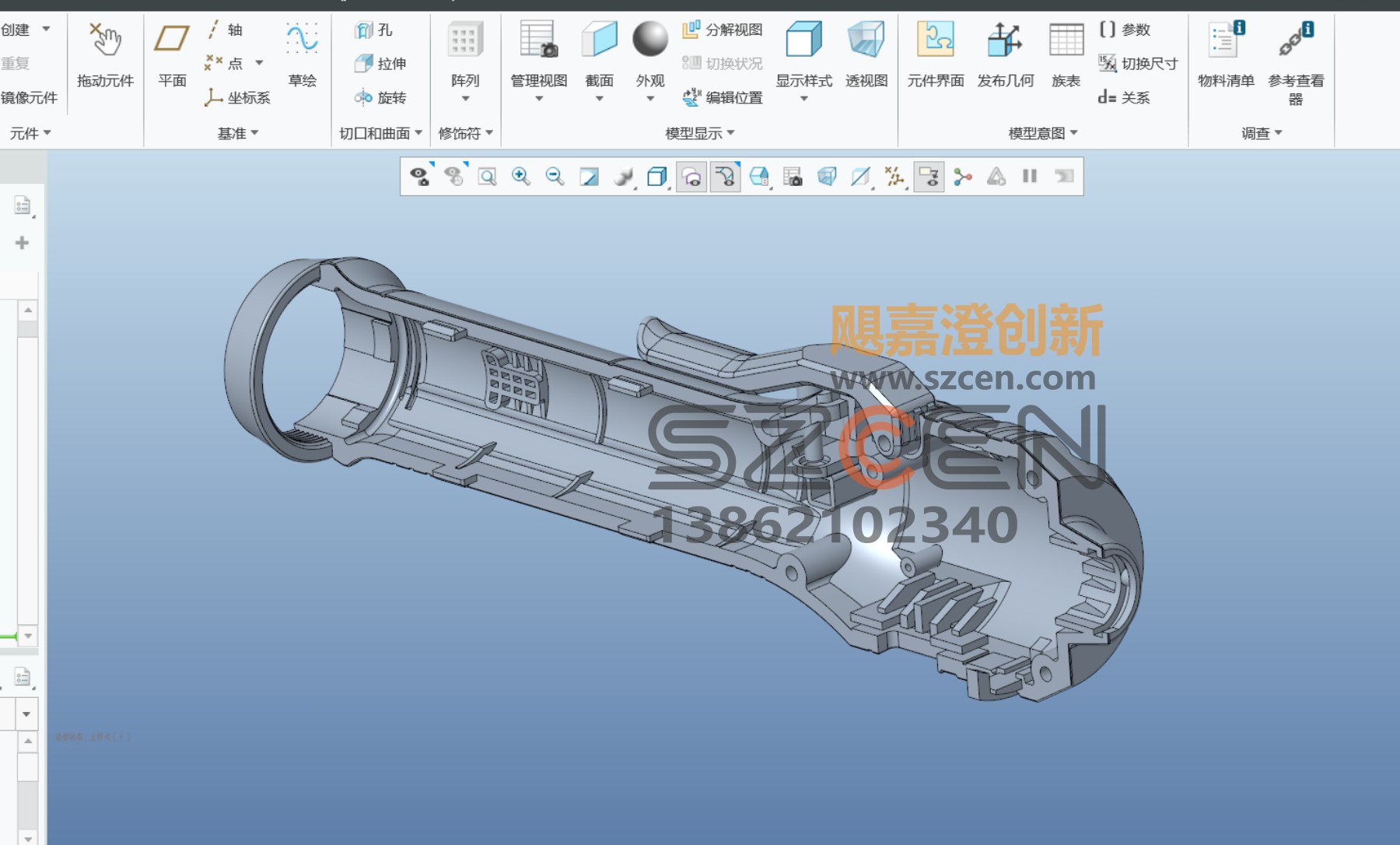Open the Investigate (调查) group menu
The width and height of the screenshot is (1400, 845).
click(1262, 133)
